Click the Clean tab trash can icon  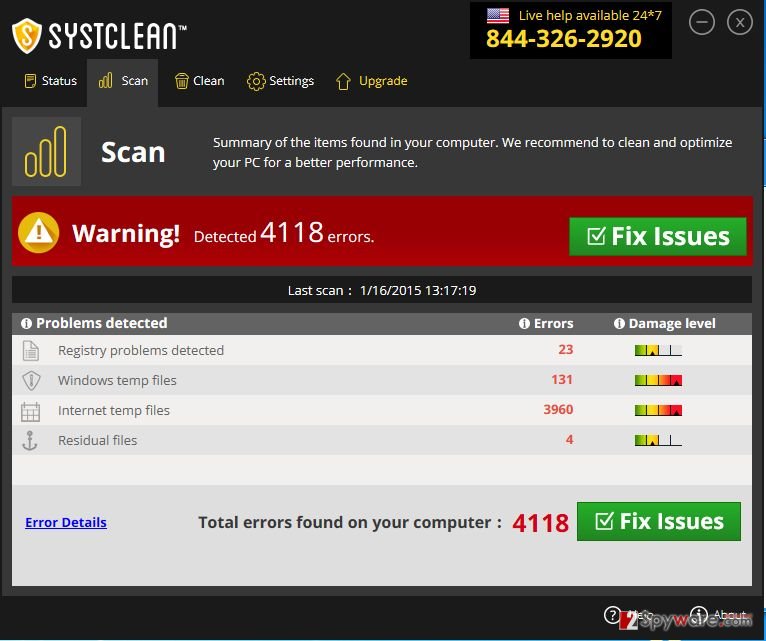coord(182,81)
